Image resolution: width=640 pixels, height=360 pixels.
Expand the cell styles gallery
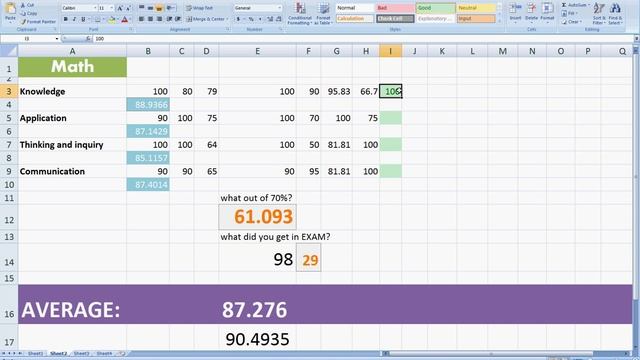[x=500, y=20]
